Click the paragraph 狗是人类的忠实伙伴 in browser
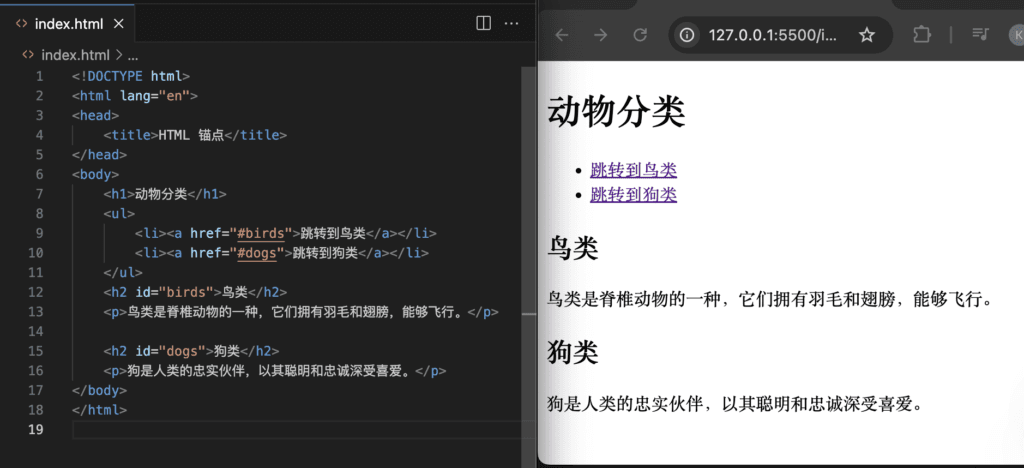 pos(736,403)
